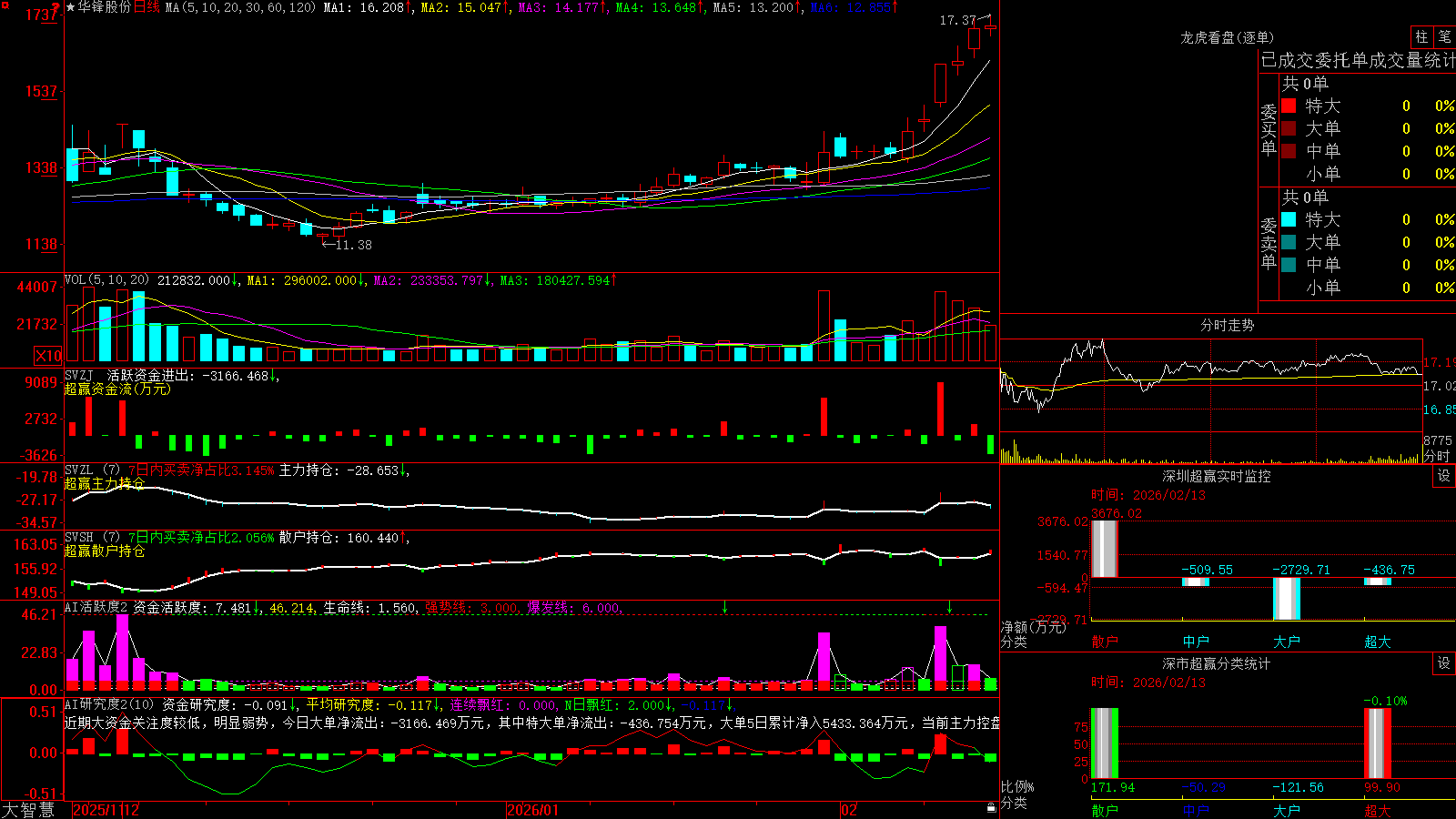The height and width of the screenshot is (819, 1456).
Task: Click the SVZL (7) indicator name
Action: 92,470
